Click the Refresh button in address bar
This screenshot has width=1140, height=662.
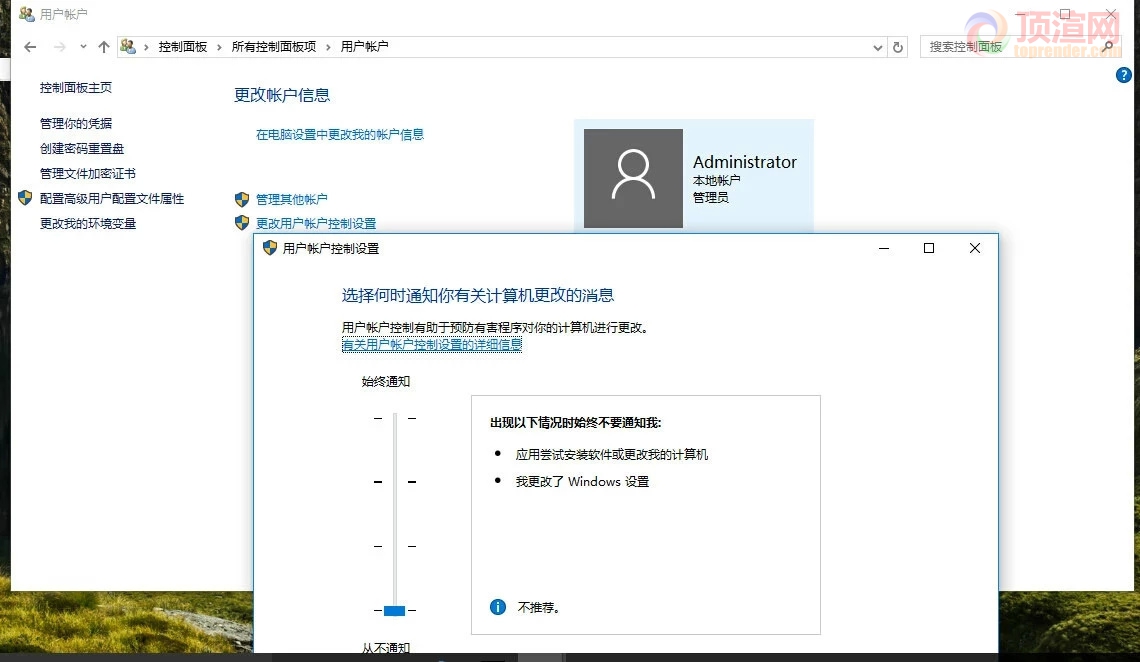point(898,47)
